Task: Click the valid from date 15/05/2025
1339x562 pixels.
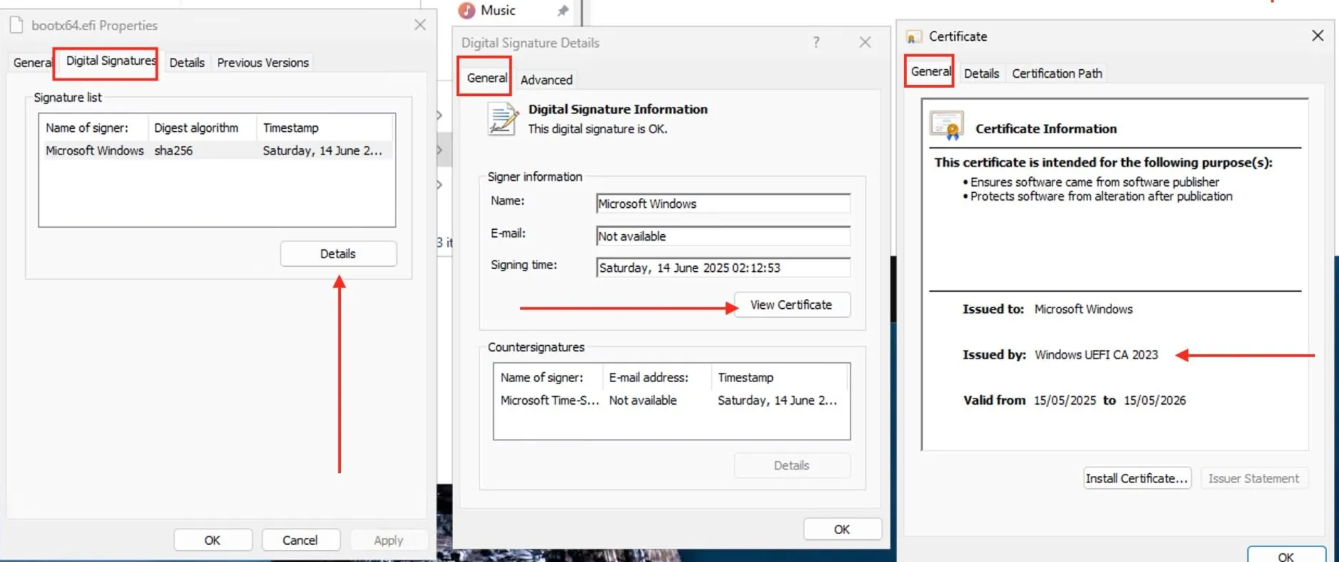Action: pyautogui.click(x=1065, y=400)
